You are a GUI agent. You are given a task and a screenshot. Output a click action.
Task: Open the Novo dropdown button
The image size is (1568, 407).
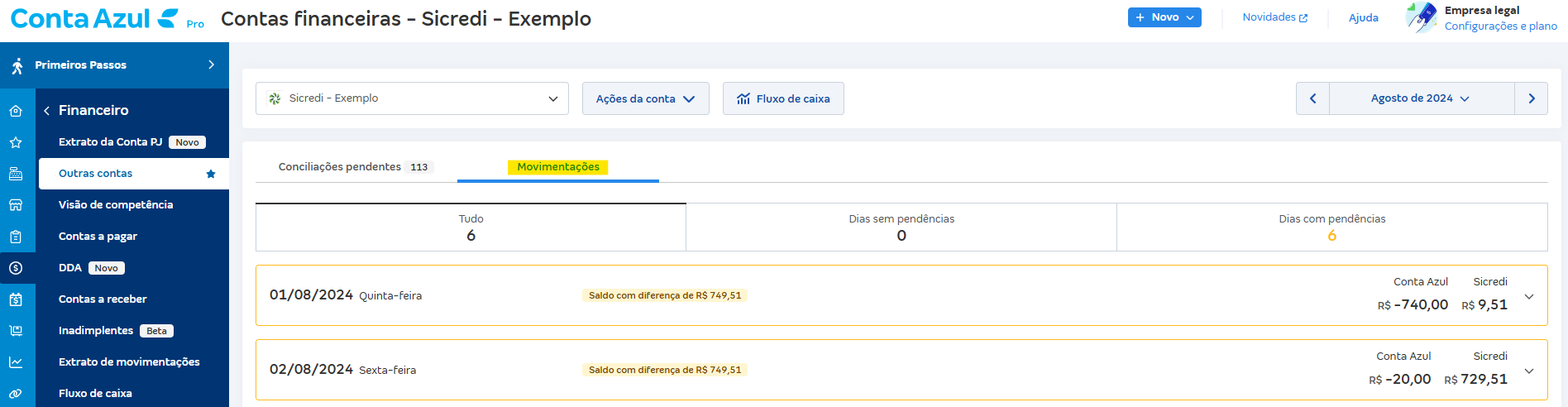1164,17
